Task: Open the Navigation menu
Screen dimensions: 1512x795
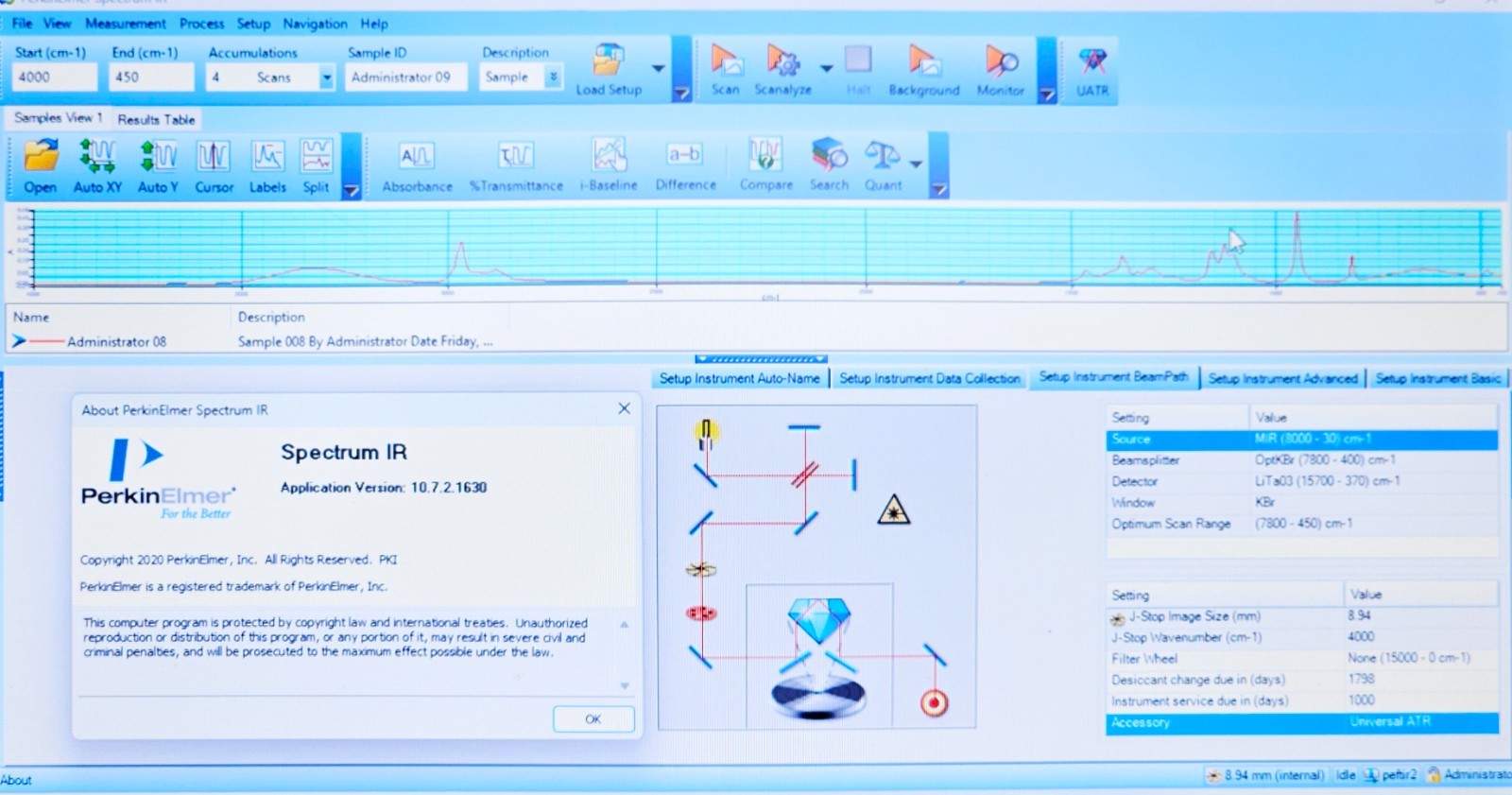Action: point(315,24)
